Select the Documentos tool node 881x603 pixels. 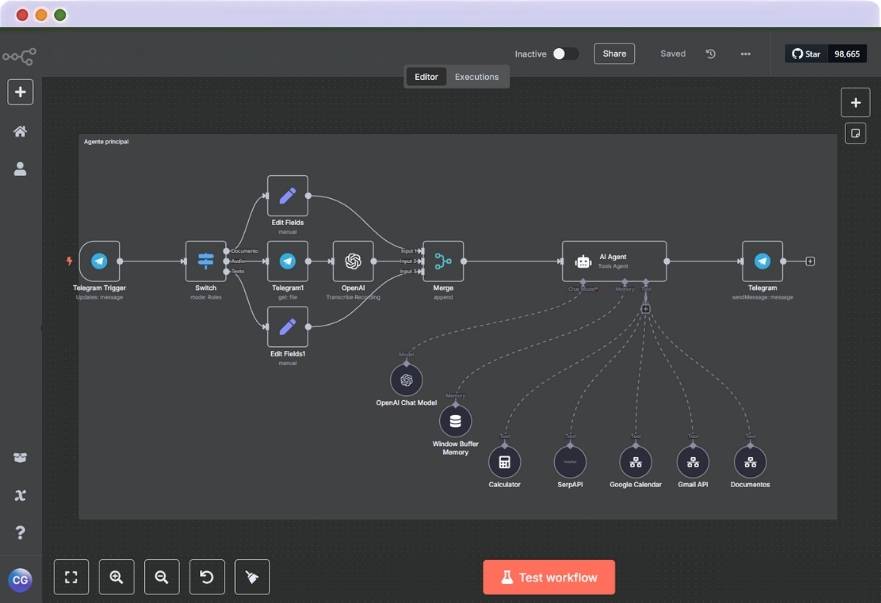pyautogui.click(x=750, y=462)
